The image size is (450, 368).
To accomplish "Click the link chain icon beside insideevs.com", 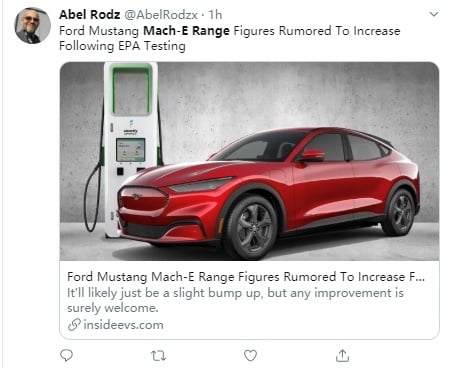I will click(x=74, y=324).
